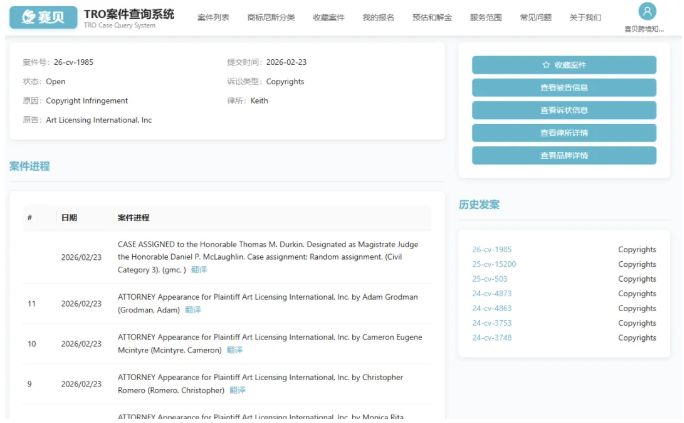Viewport: 684px width, 423px height.
Task: Open historical case 24-cv-4863 link
Action: click(492, 308)
